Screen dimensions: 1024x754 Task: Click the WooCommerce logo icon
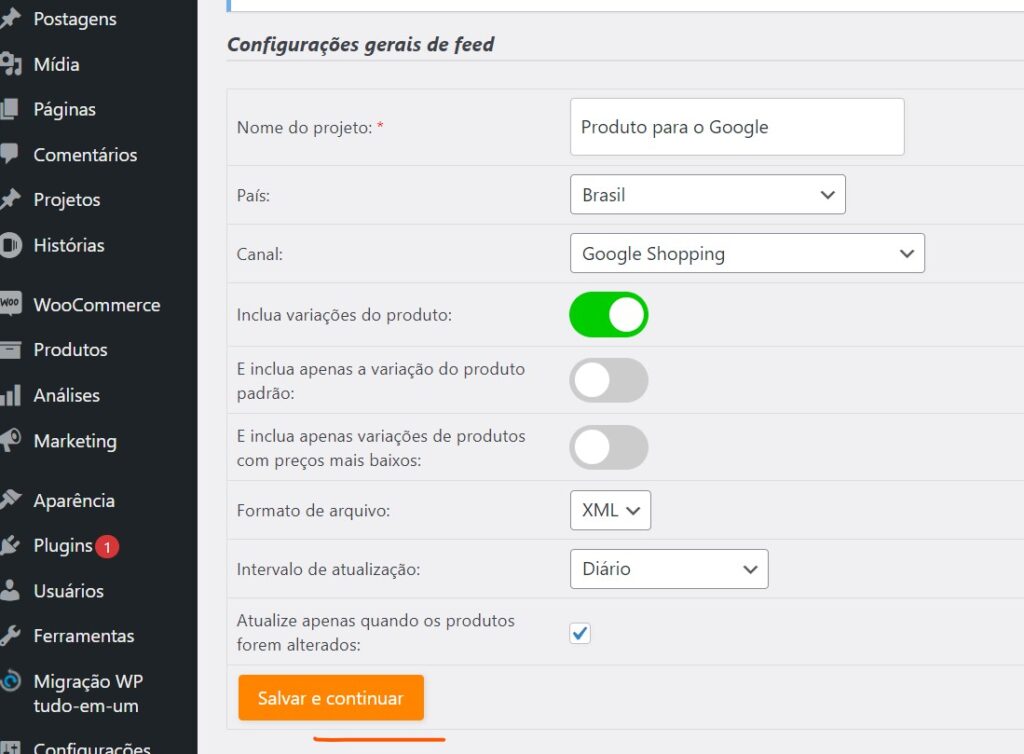coord(11,305)
